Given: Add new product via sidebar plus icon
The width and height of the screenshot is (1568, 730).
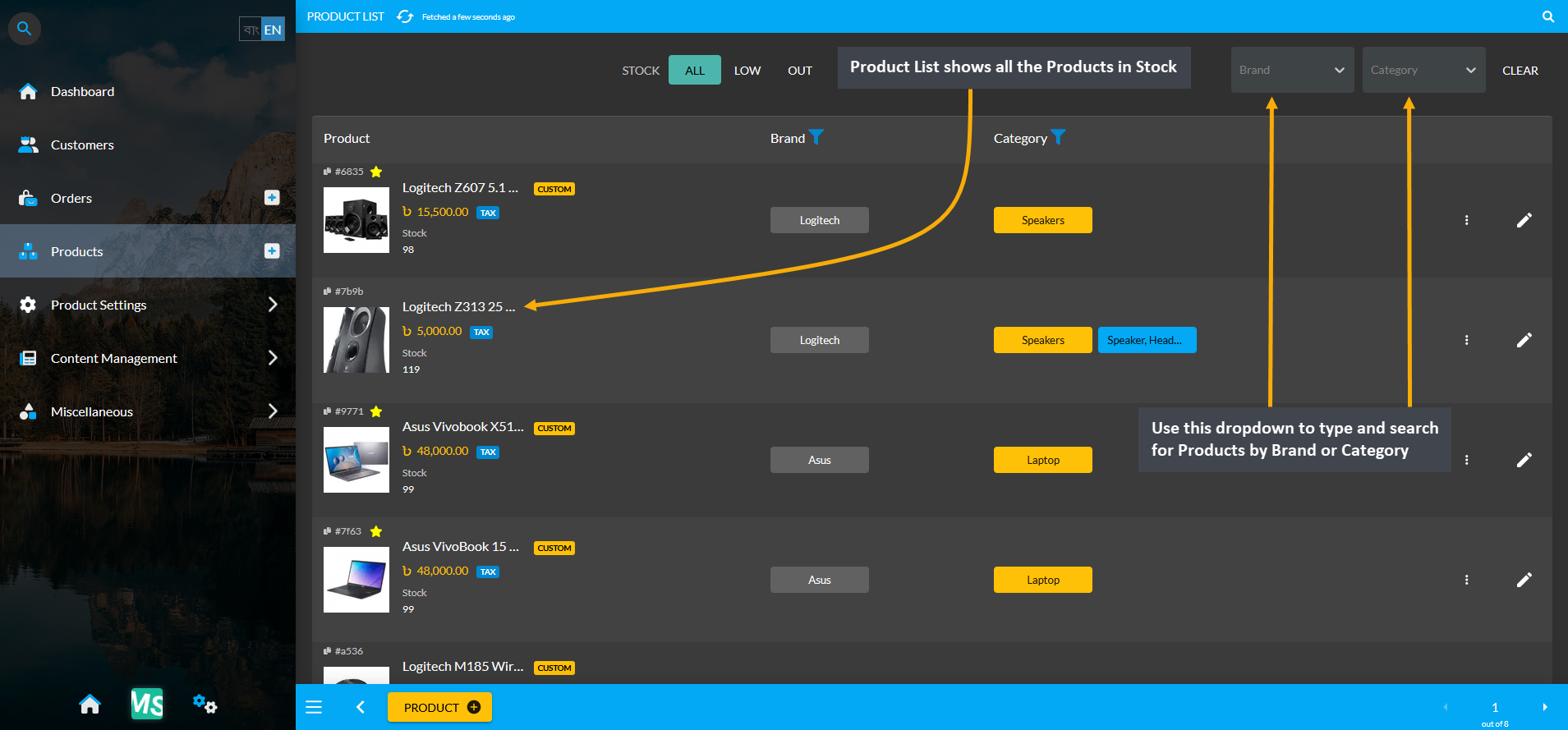Looking at the screenshot, I should [272, 250].
